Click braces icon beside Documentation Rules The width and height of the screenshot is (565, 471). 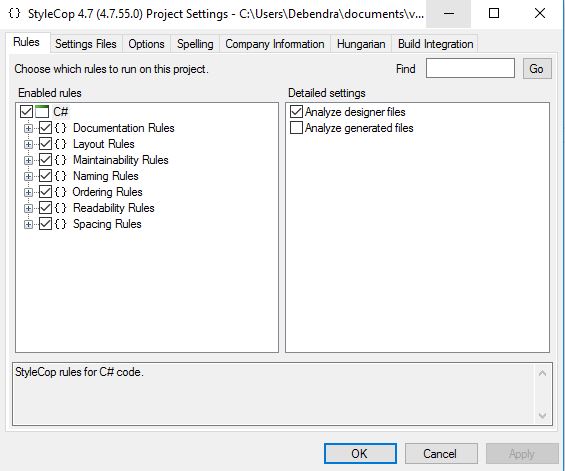click(x=61, y=128)
